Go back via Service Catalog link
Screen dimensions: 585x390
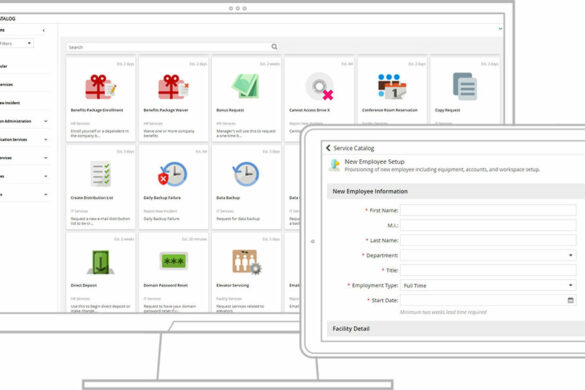pyautogui.click(x=353, y=148)
